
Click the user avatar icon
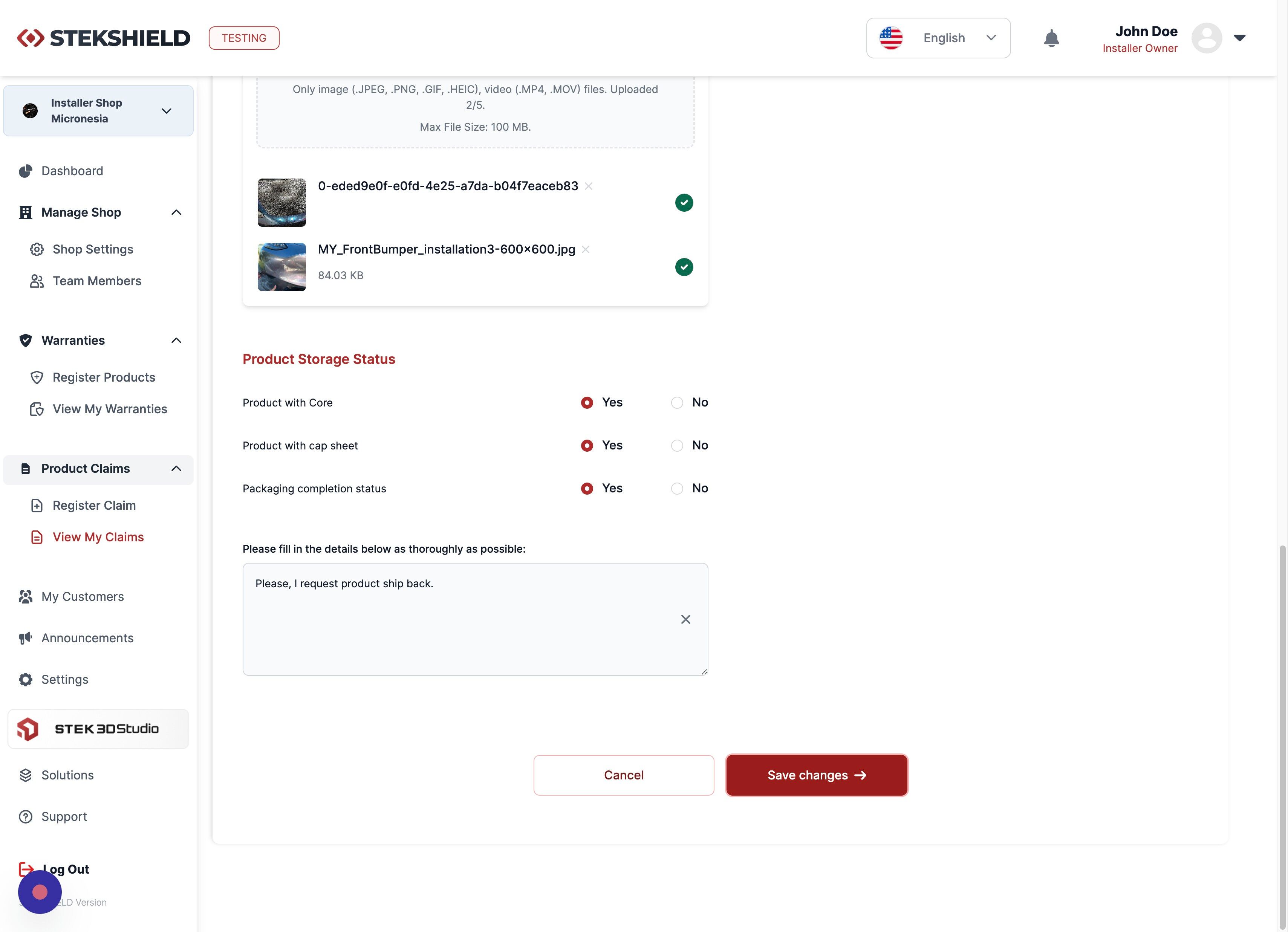point(1206,38)
